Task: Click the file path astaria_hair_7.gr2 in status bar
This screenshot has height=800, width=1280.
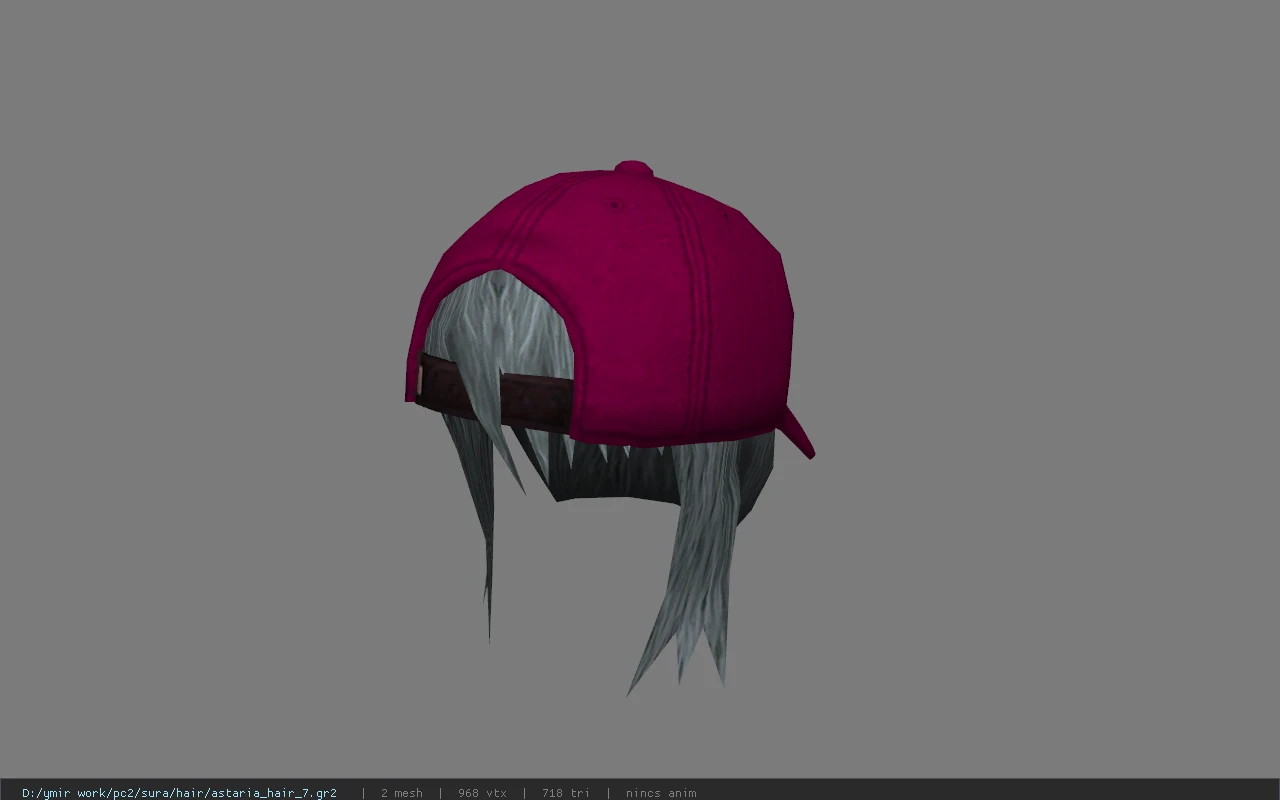Action: coord(179,793)
